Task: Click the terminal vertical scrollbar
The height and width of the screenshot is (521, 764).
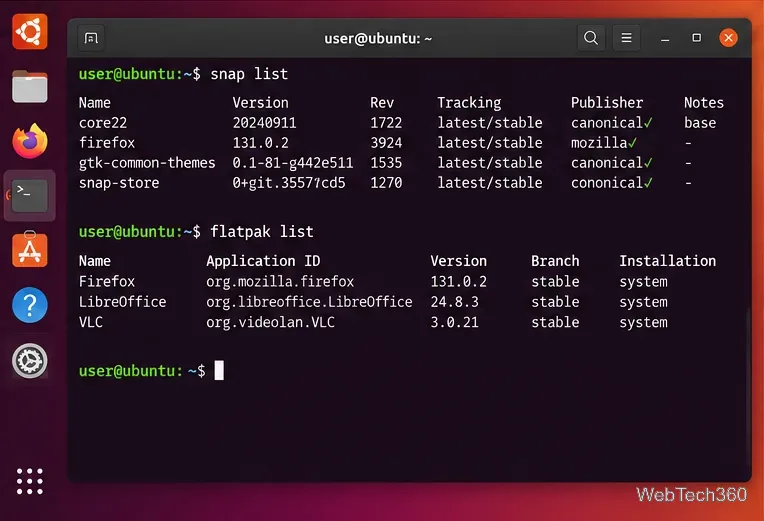Action: (748, 385)
